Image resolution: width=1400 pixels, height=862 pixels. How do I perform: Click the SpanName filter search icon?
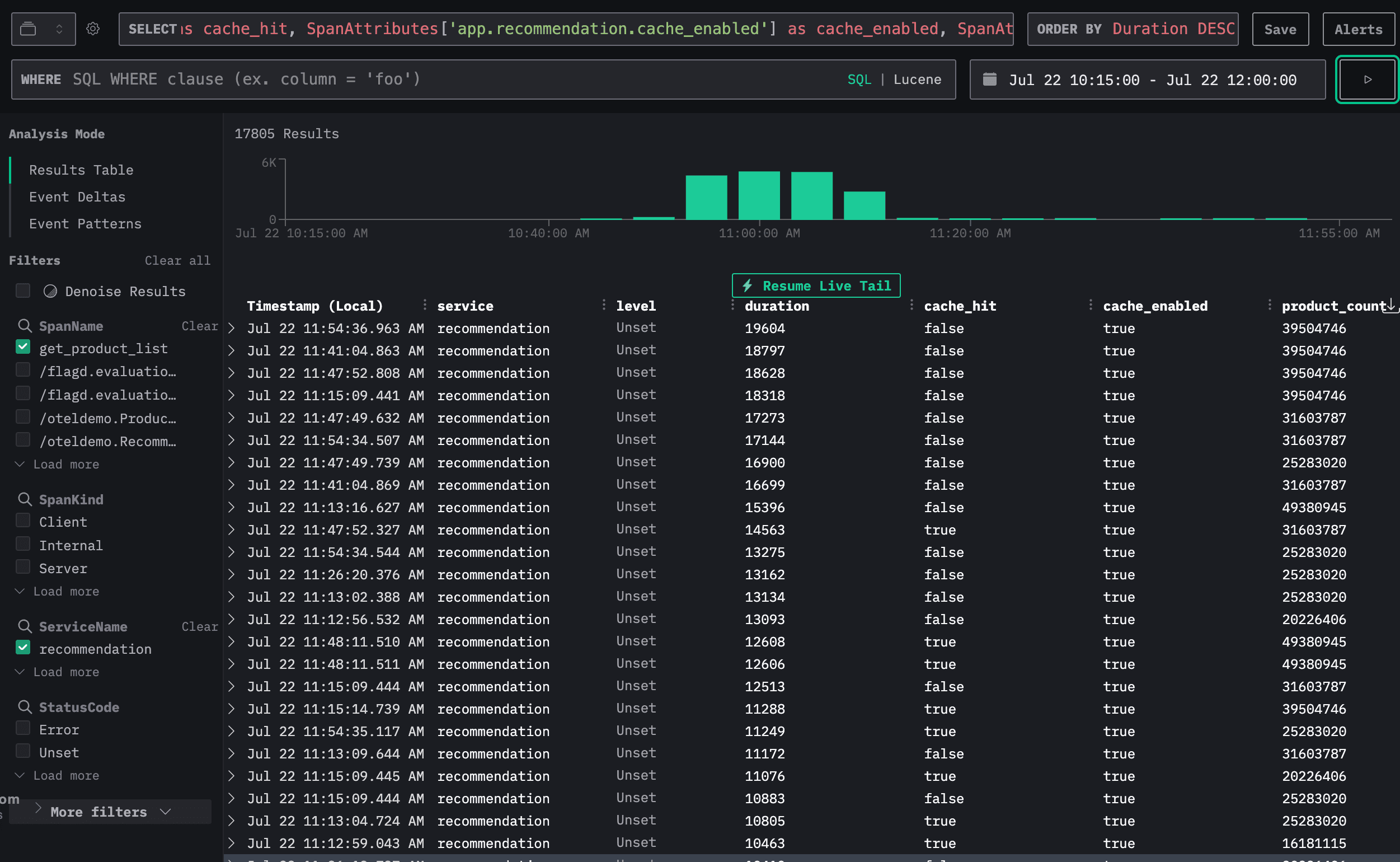pyautogui.click(x=25, y=326)
